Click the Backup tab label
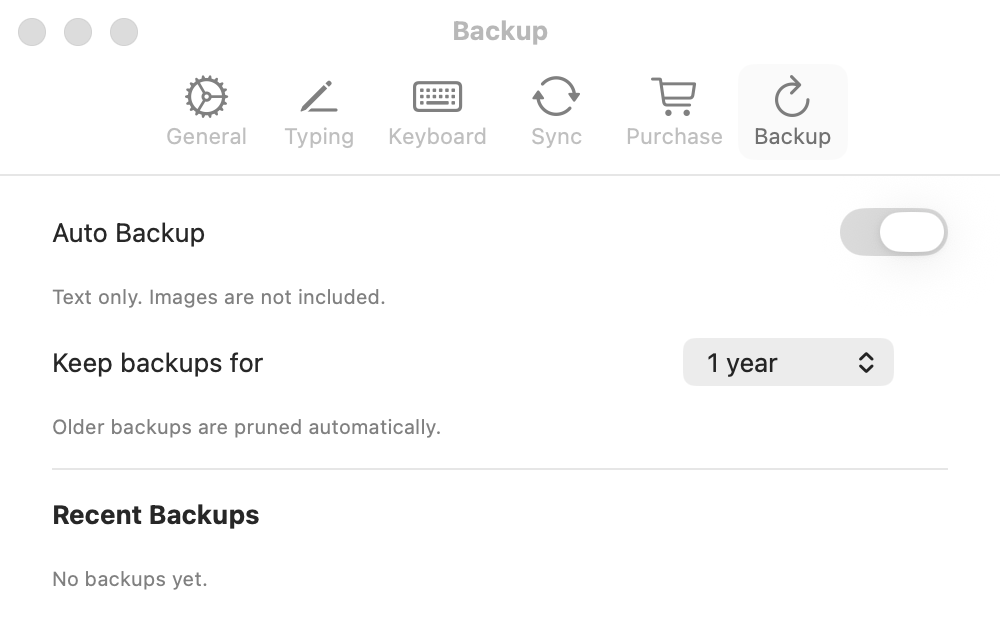The height and width of the screenshot is (632, 1000). [792, 136]
